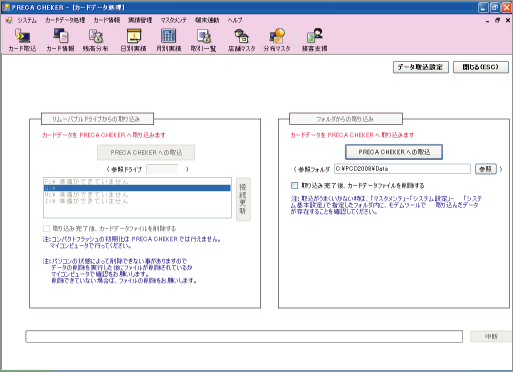Open the システム menu
The height and width of the screenshot is (372, 513).
(x=27, y=20)
